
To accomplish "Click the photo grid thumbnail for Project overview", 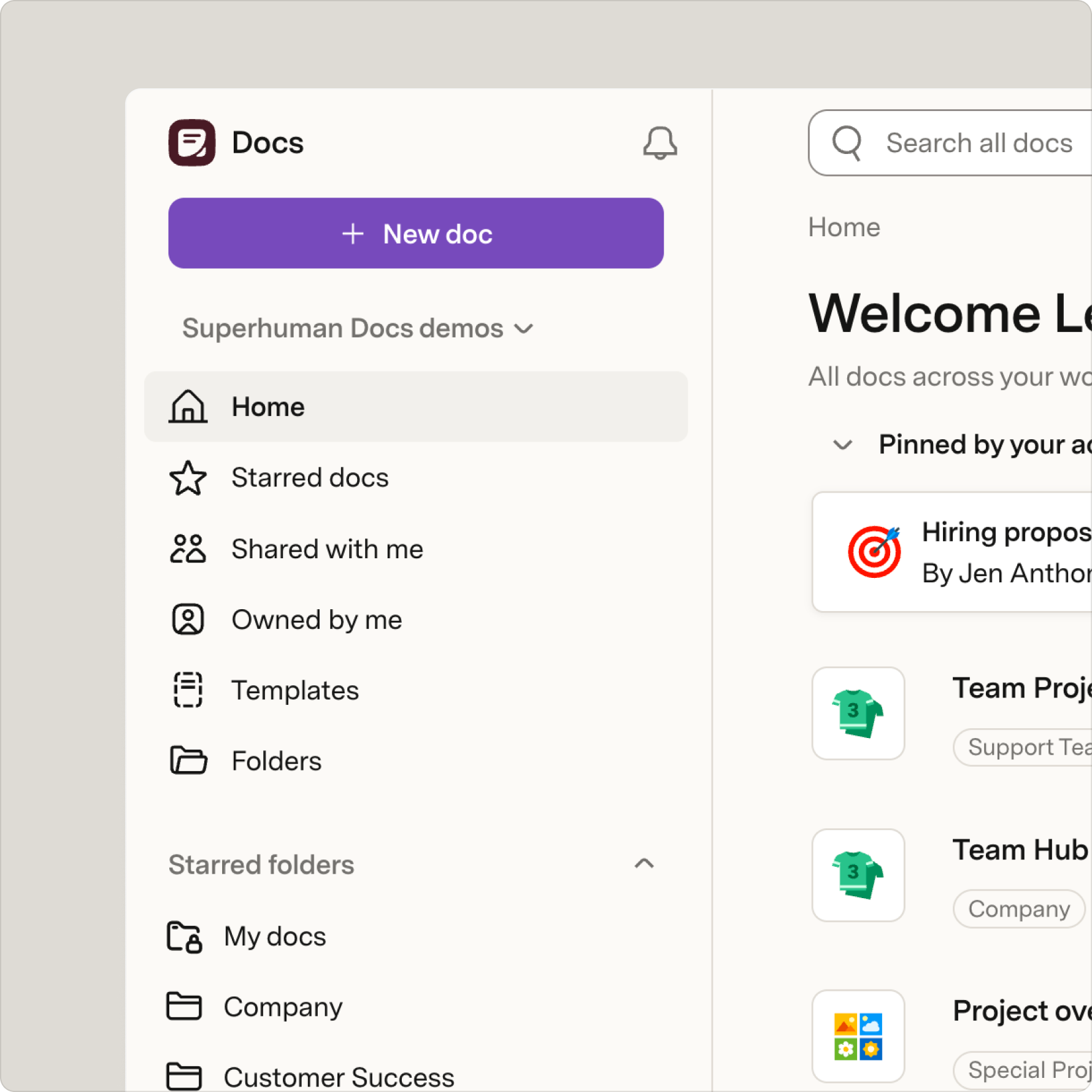I will point(858,1036).
